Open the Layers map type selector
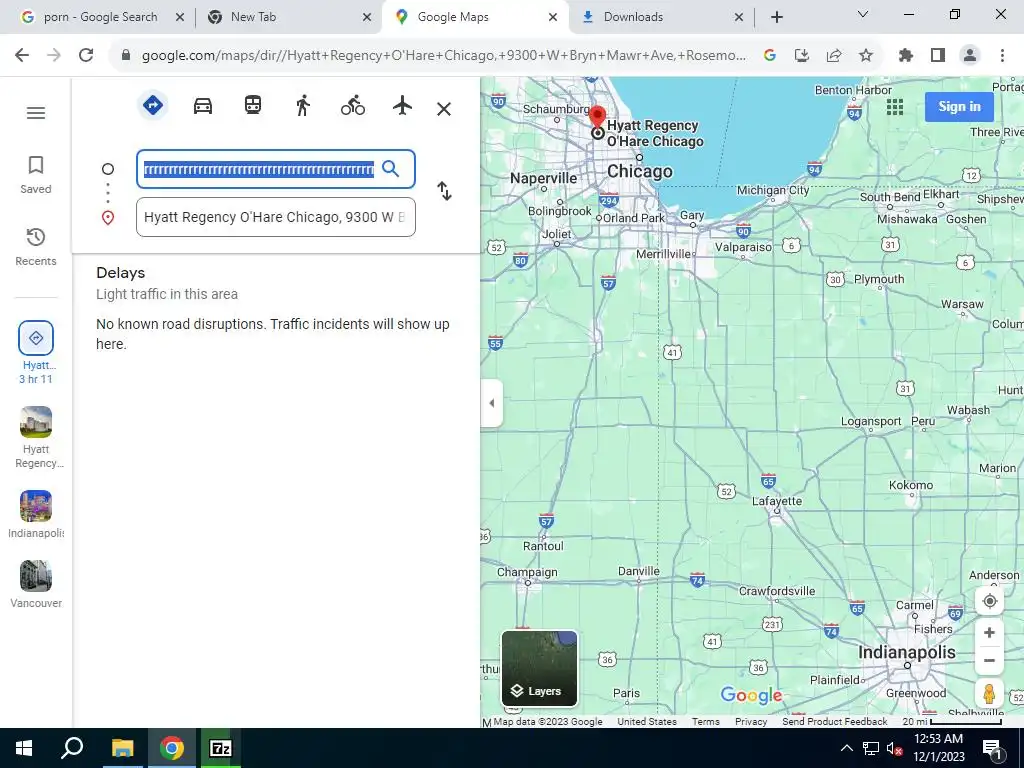 point(539,669)
